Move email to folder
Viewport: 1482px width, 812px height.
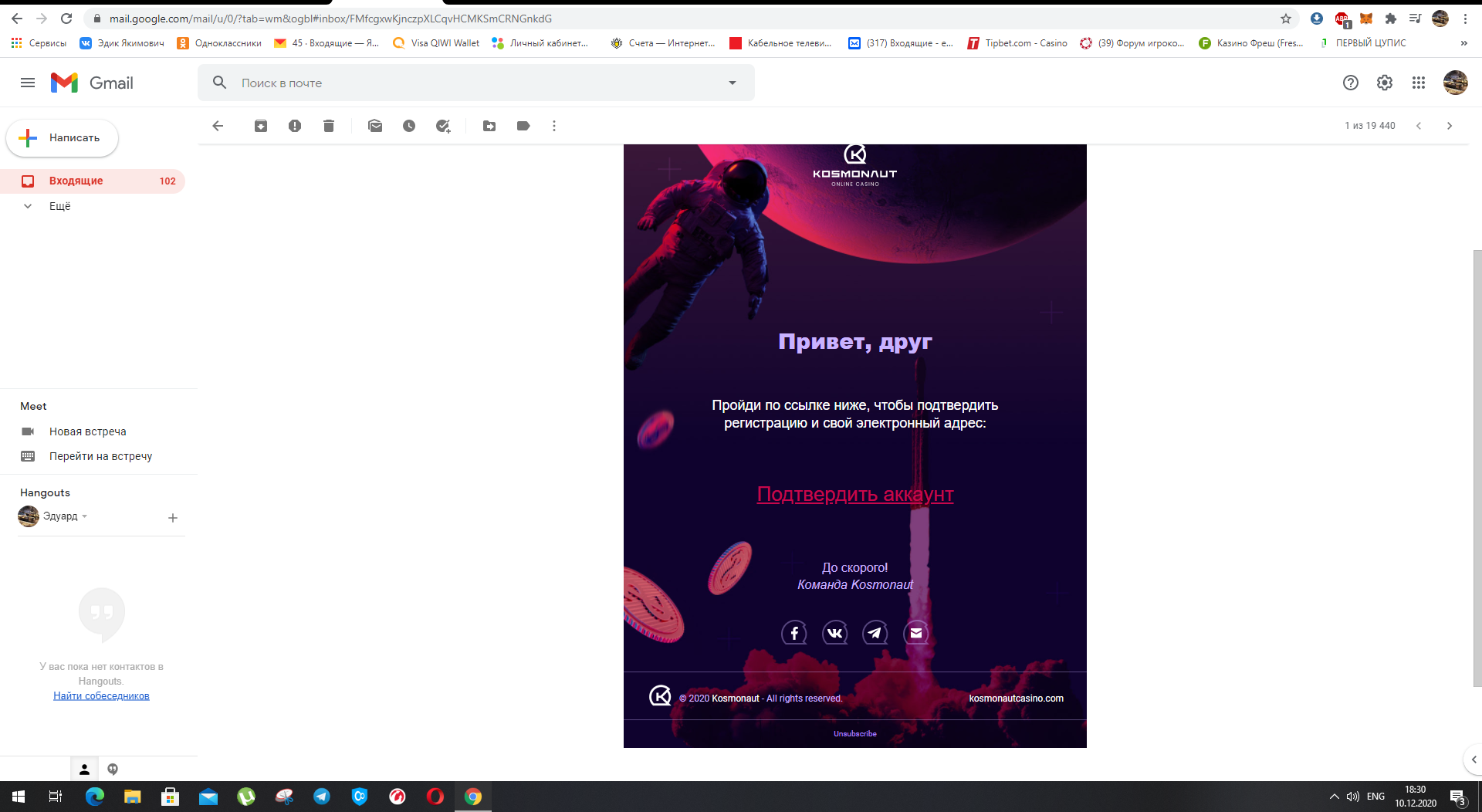(x=489, y=126)
